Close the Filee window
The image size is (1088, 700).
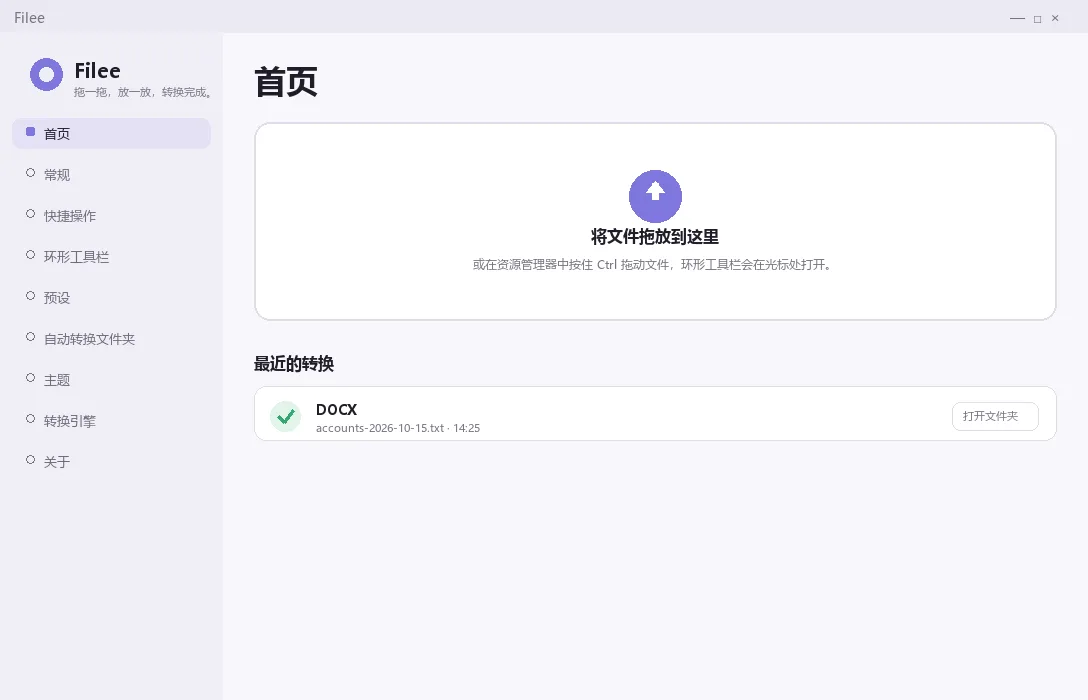pyautogui.click(x=1055, y=18)
